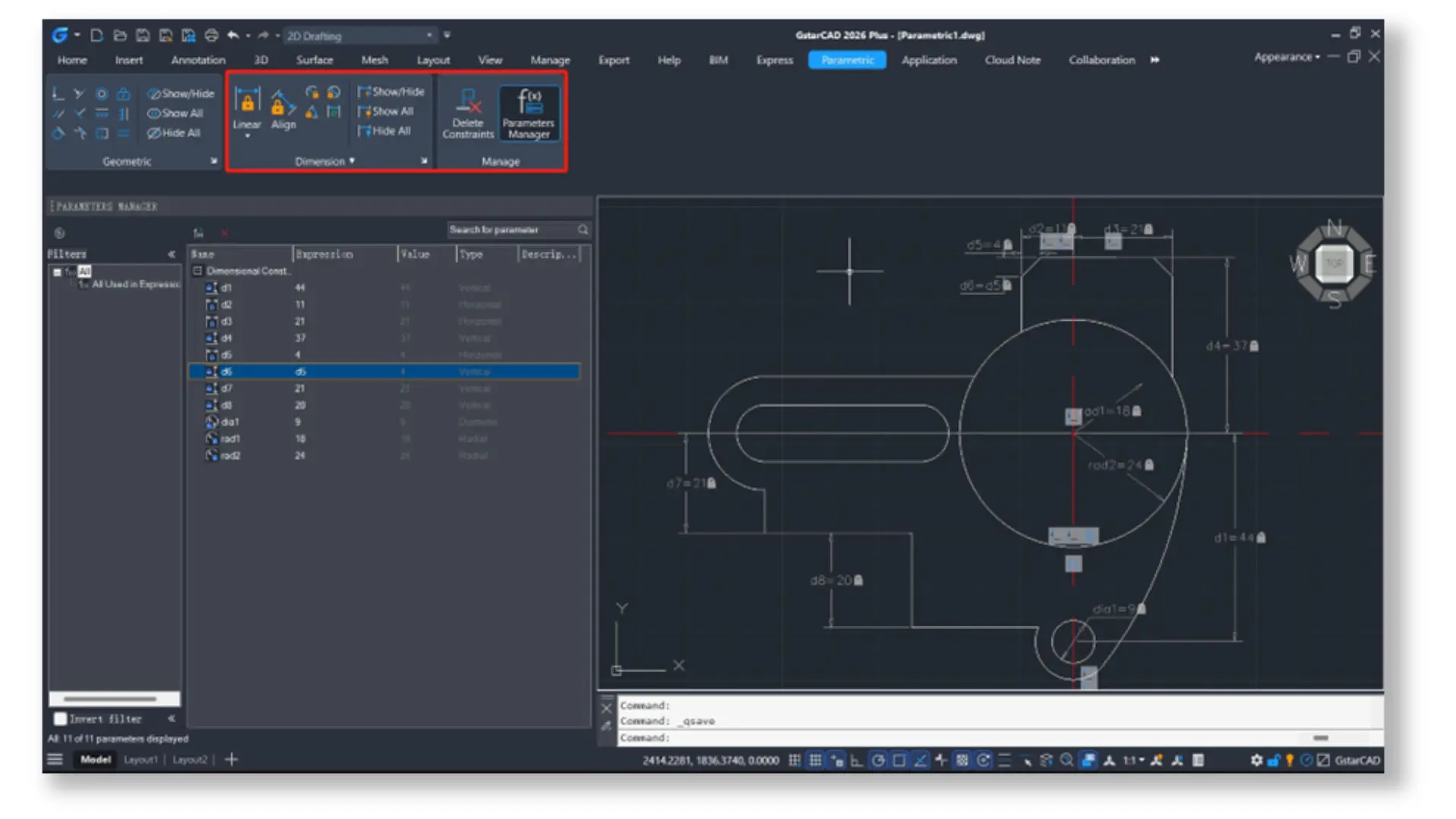
Task: Open the Geometric panel dialog launcher
Action: tap(214, 161)
